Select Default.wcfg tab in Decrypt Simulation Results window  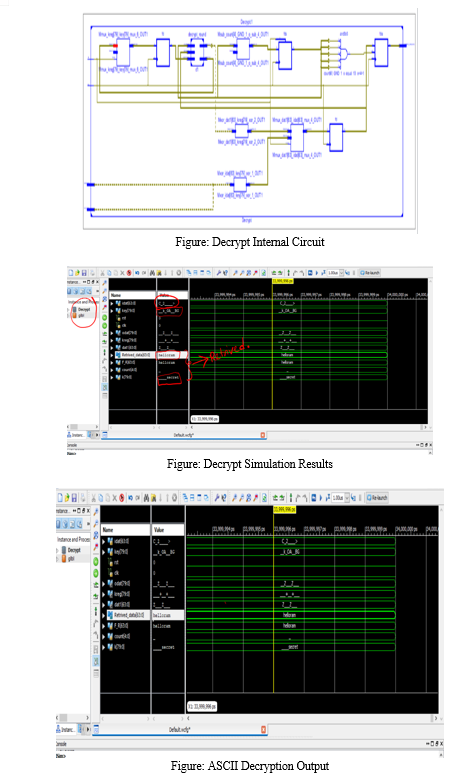tap(184, 435)
